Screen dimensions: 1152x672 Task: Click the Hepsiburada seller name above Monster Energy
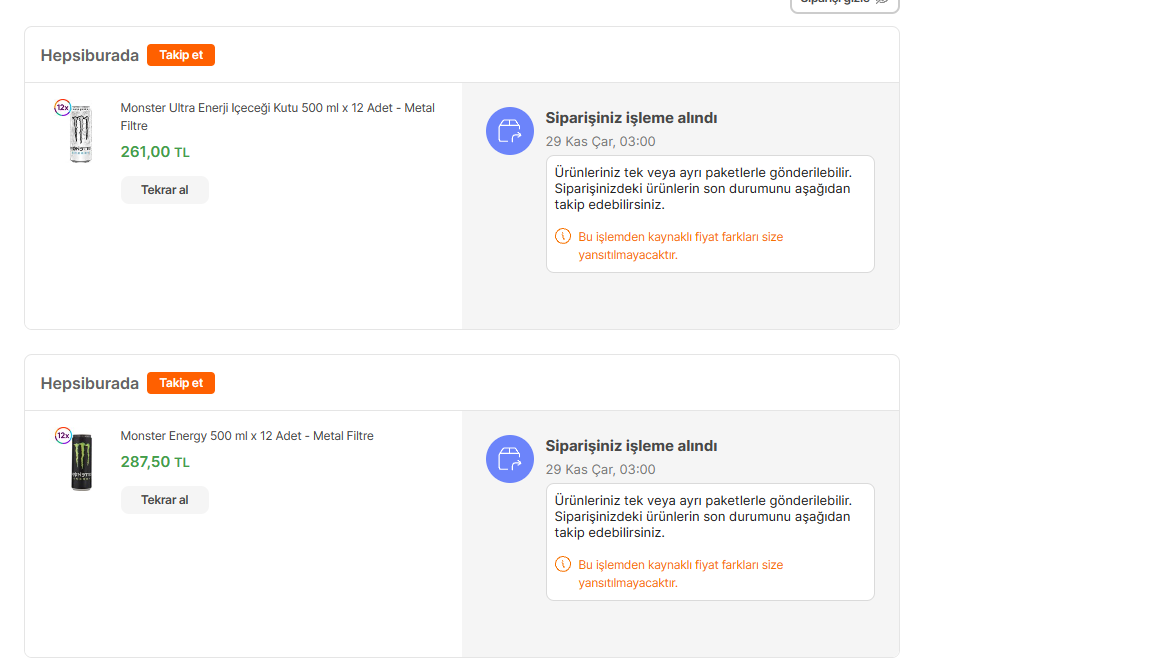[90, 383]
